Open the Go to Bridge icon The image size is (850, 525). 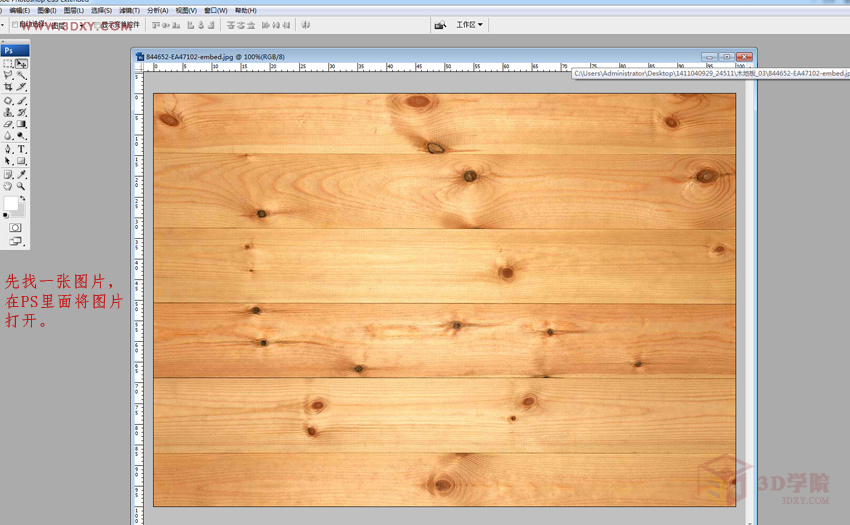440,25
